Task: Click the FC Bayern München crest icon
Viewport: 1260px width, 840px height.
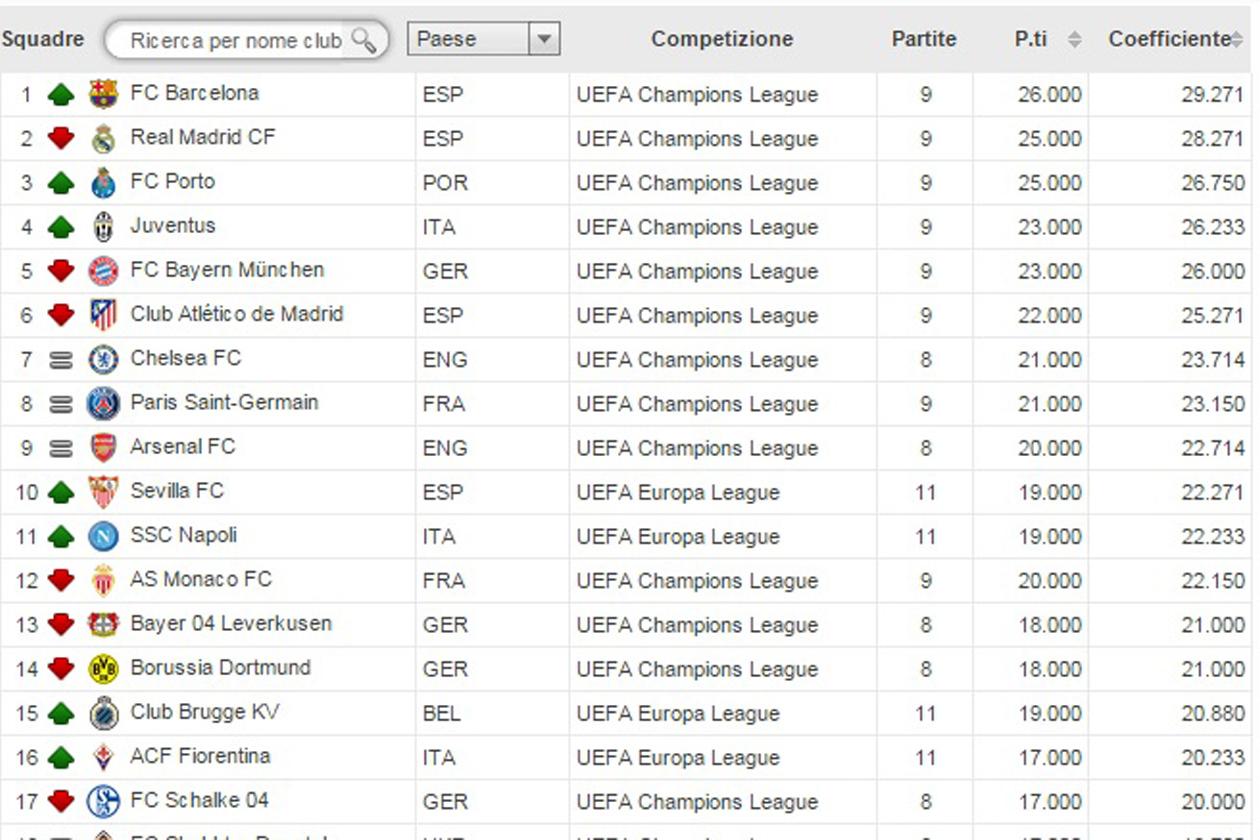Action: [103, 271]
